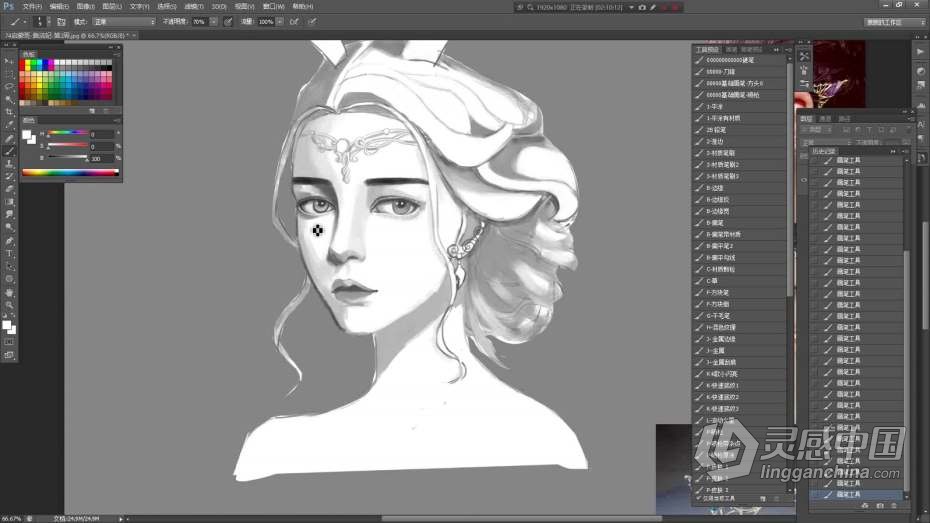Open the 窗口(W) menu
The image size is (930, 523).
(273, 7)
